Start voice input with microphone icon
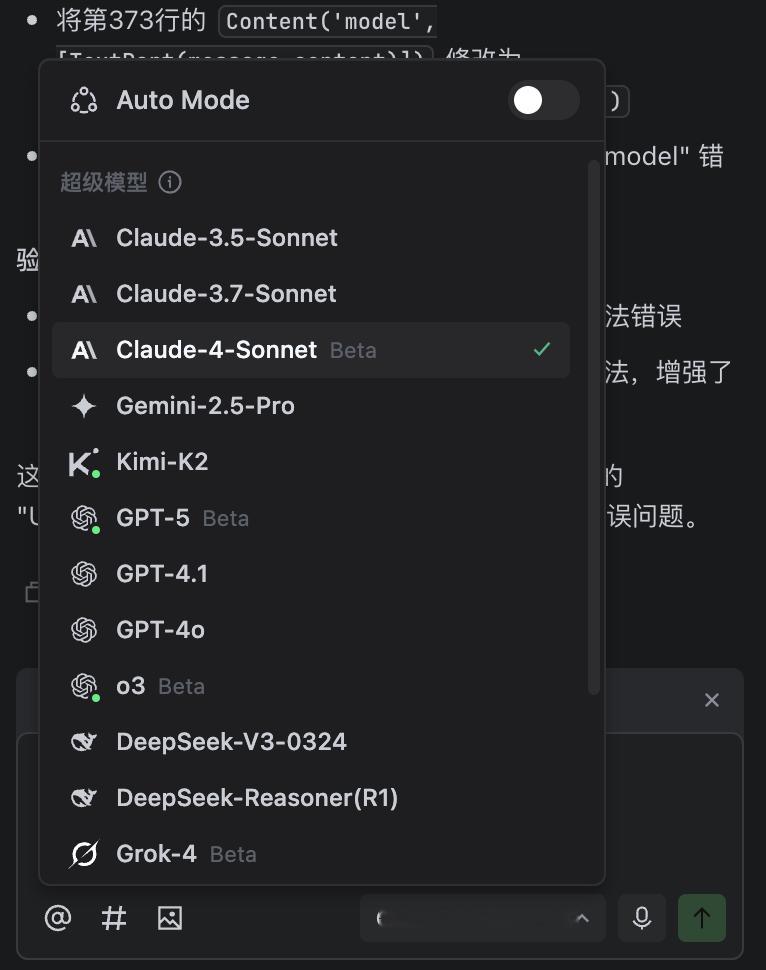This screenshot has height=970, width=766. (642, 918)
